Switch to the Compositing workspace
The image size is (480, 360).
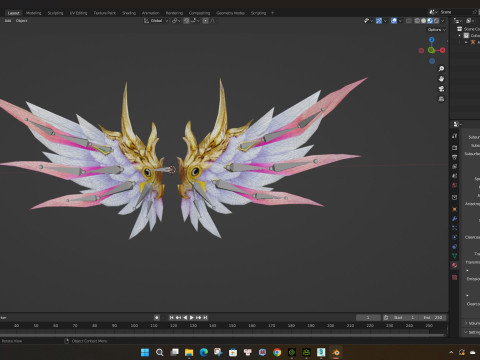[x=199, y=13]
